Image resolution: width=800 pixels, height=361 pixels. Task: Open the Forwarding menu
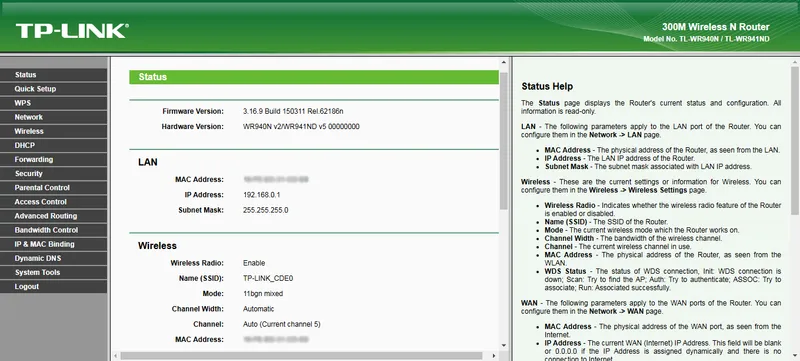(54, 160)
